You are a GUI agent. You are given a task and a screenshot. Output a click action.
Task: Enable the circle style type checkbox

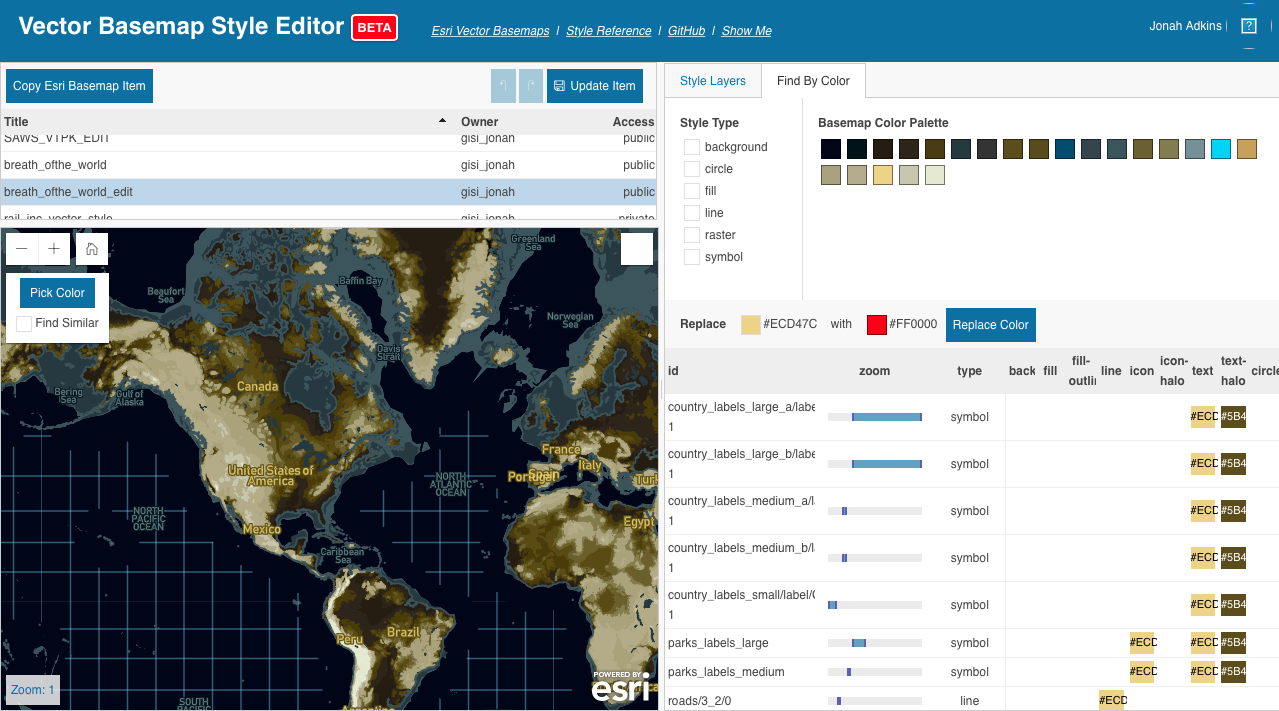click(692, 169)
